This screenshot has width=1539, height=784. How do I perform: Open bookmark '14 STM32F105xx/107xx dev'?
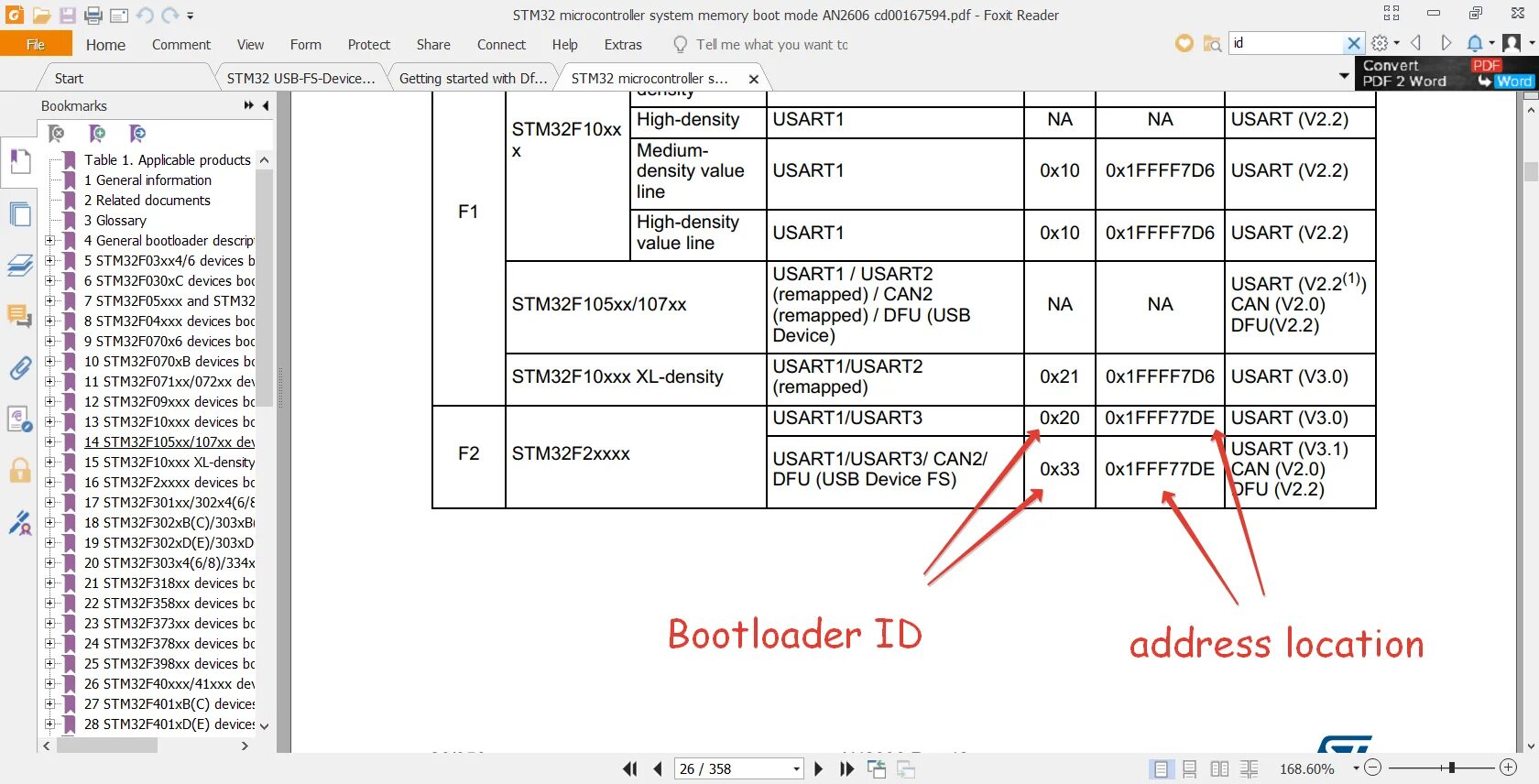(x=169, y=442)
